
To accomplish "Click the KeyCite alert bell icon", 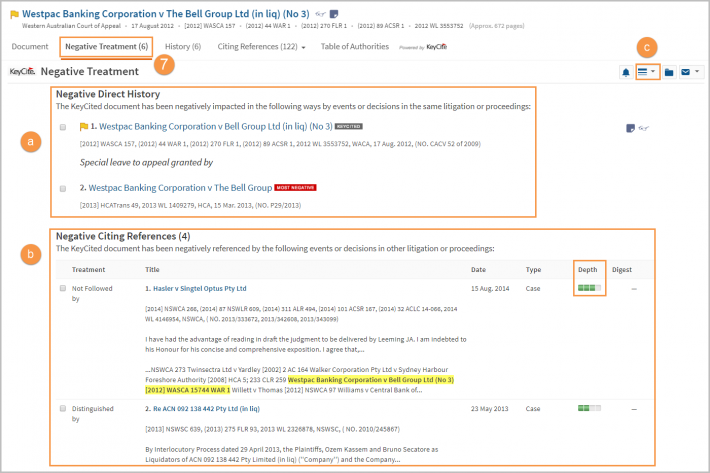I will click(x=626, y=72).
